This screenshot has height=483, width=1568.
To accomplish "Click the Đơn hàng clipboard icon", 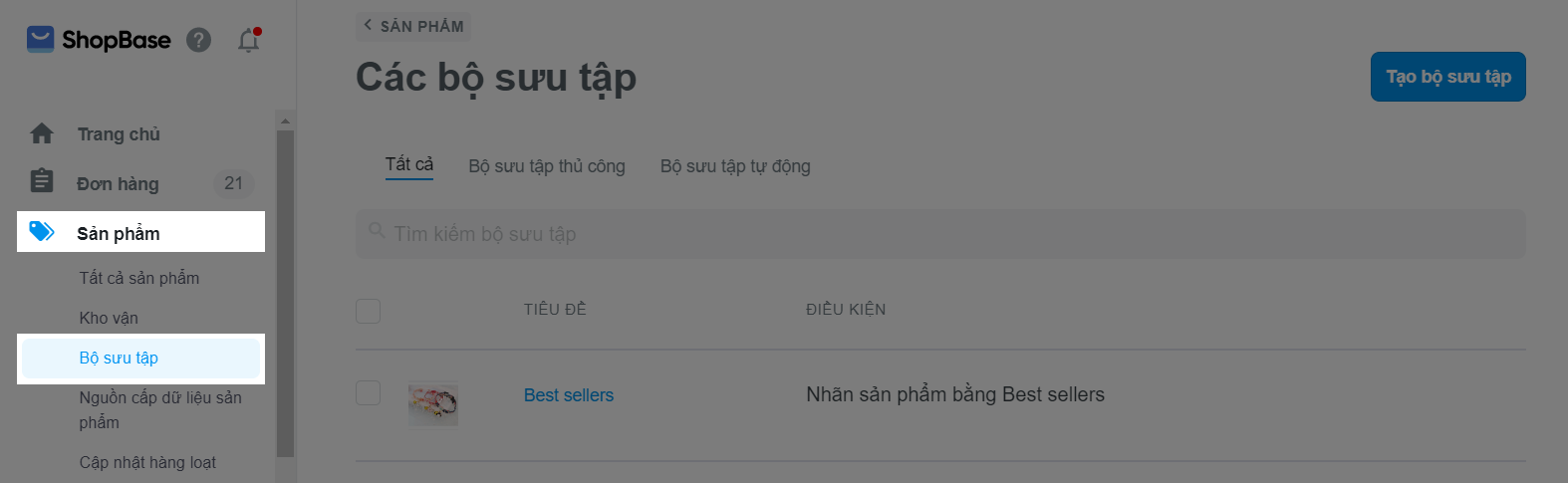I will (42, 181).
